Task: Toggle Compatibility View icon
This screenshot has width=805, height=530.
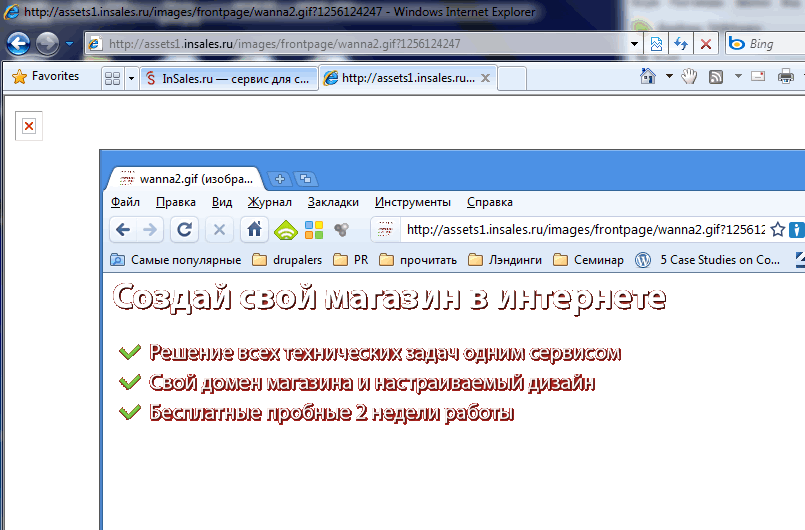Action: 656,44
